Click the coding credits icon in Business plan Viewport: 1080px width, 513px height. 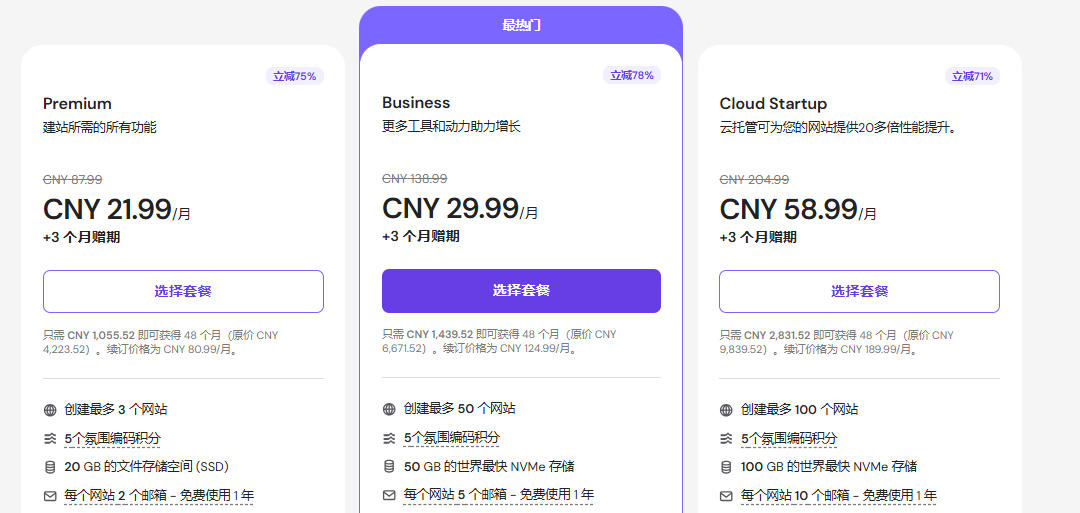[389, 438]
